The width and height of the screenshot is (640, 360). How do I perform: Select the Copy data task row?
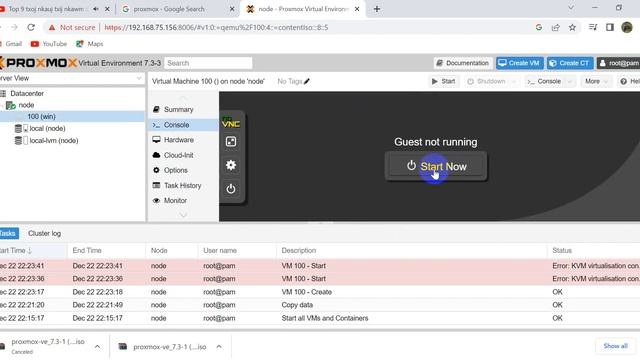coord(320,305)
